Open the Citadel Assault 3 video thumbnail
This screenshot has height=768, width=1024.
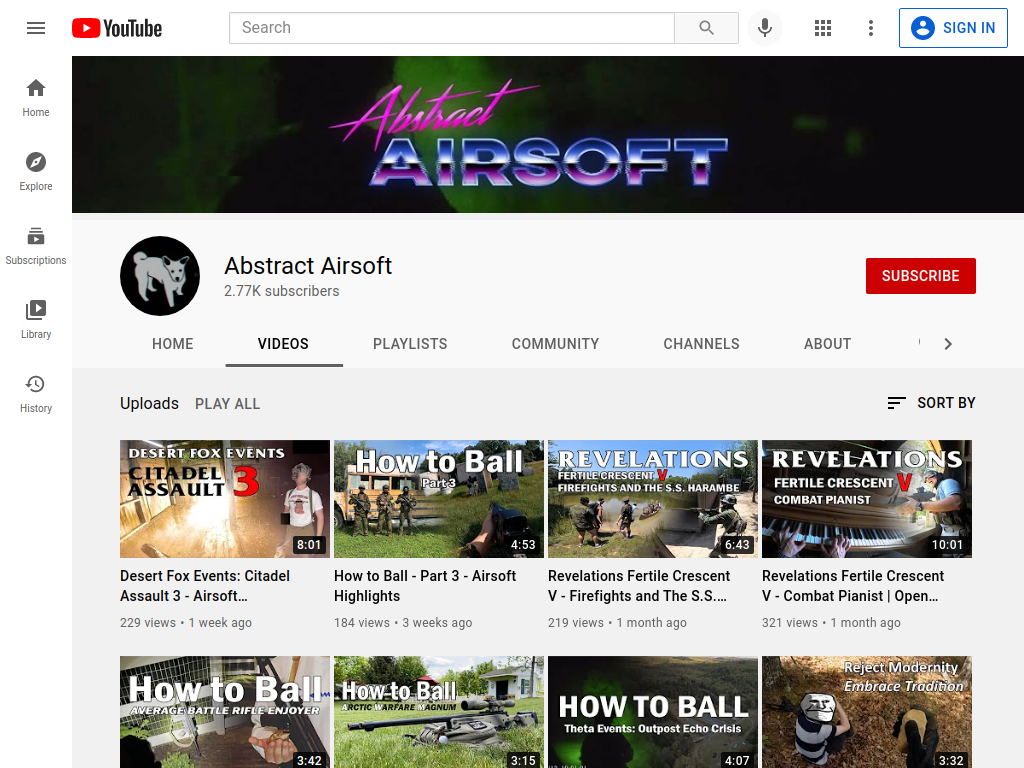[225, 499]
